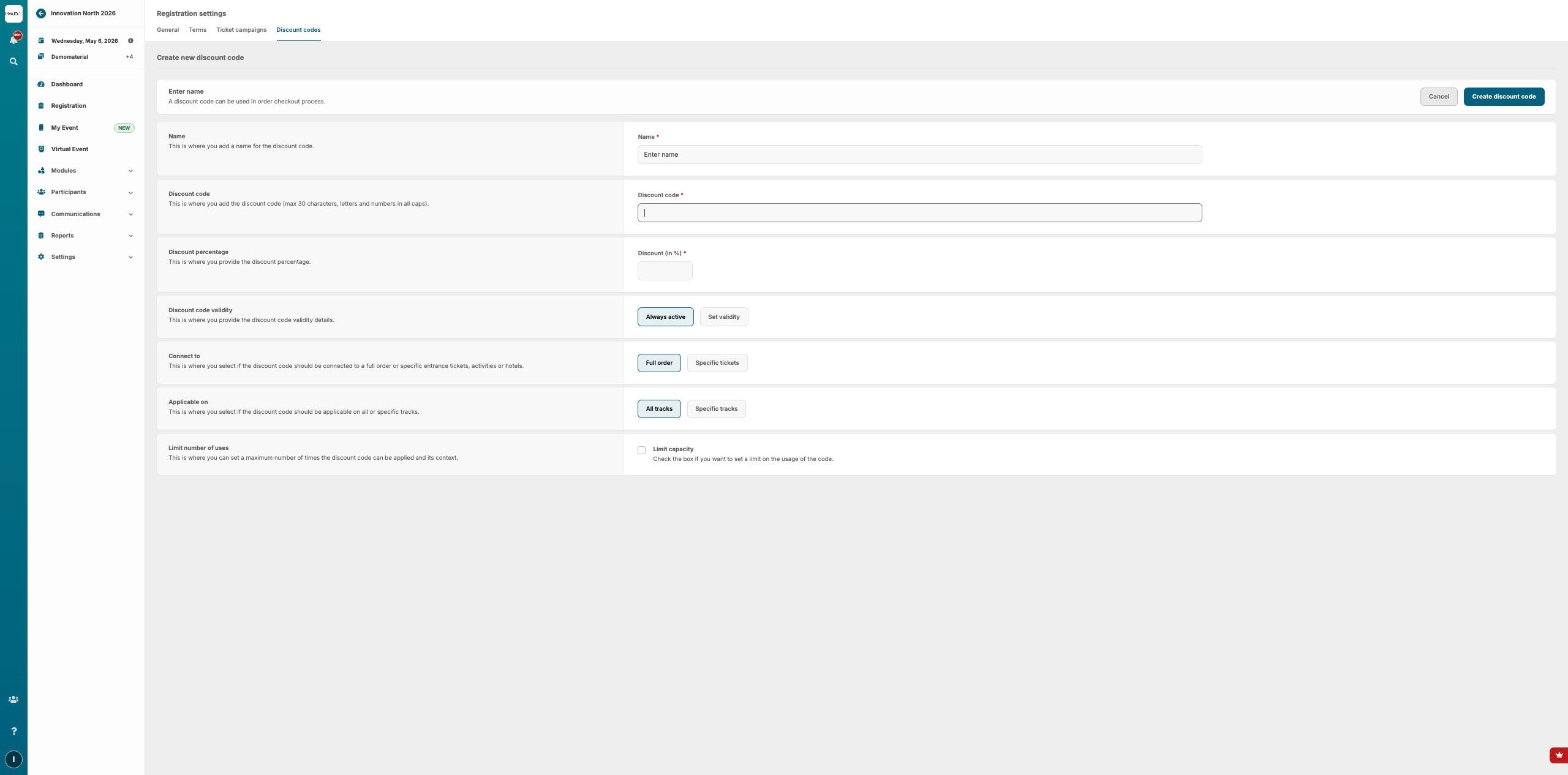The image size is (1568, 775).
Task: Enable the Limit capacity checkbox
Action: pyautogui.click(x=641, y=450)
